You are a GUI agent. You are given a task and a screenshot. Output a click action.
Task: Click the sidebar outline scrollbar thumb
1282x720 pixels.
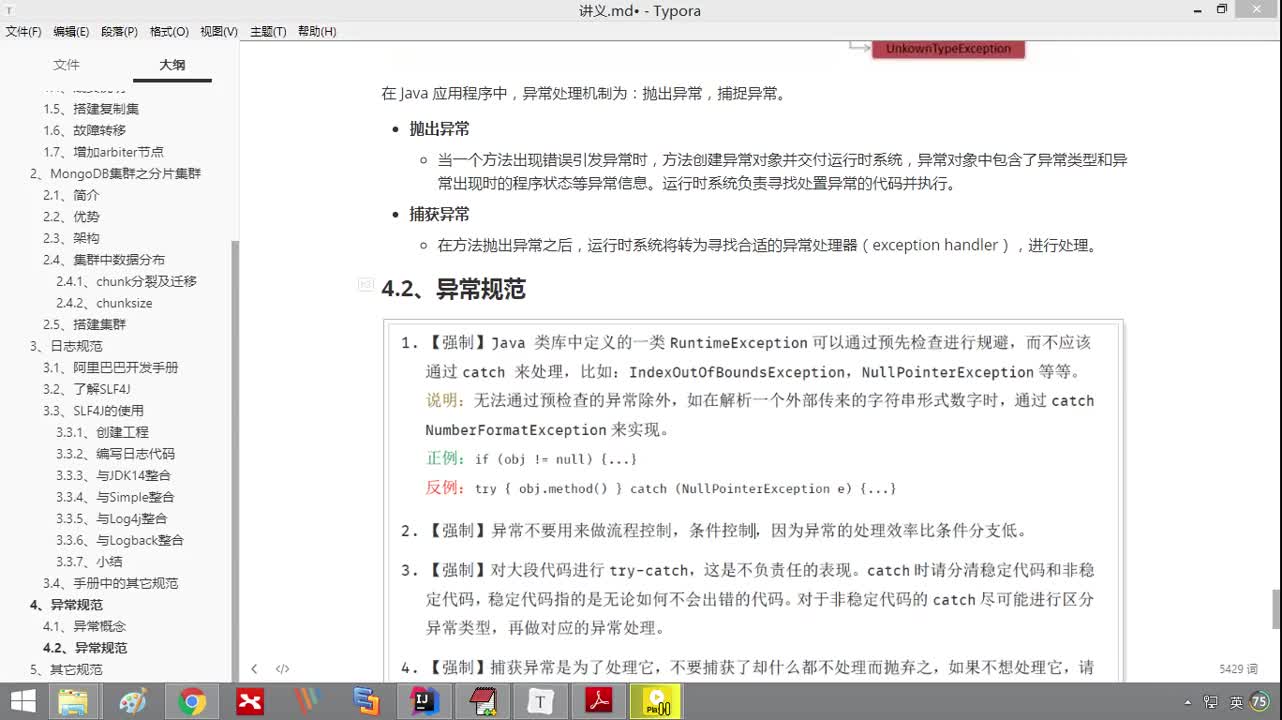coord(236,460)
